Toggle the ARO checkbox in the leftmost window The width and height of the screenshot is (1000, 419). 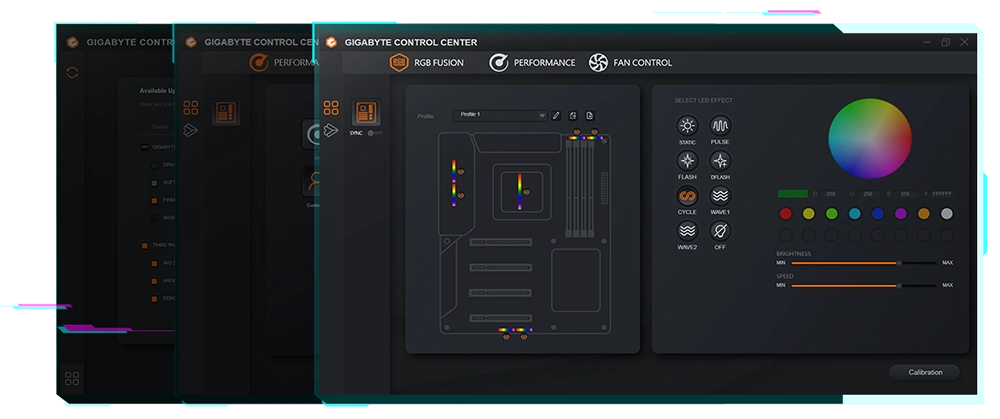coord(154,281)
